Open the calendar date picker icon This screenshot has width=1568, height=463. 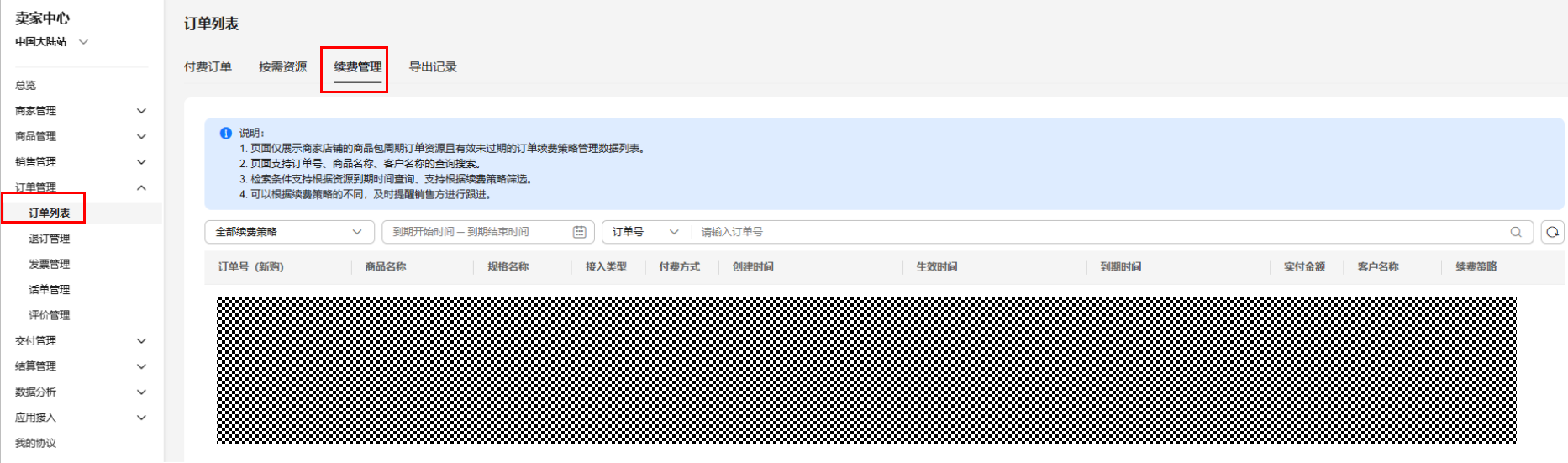tap(580, 232)
